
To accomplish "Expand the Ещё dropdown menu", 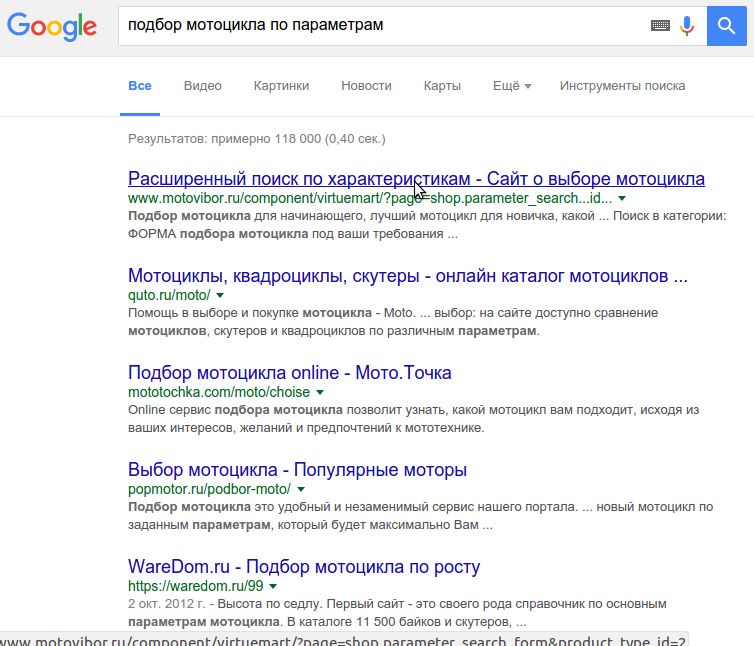I will (x=512, y=86).
